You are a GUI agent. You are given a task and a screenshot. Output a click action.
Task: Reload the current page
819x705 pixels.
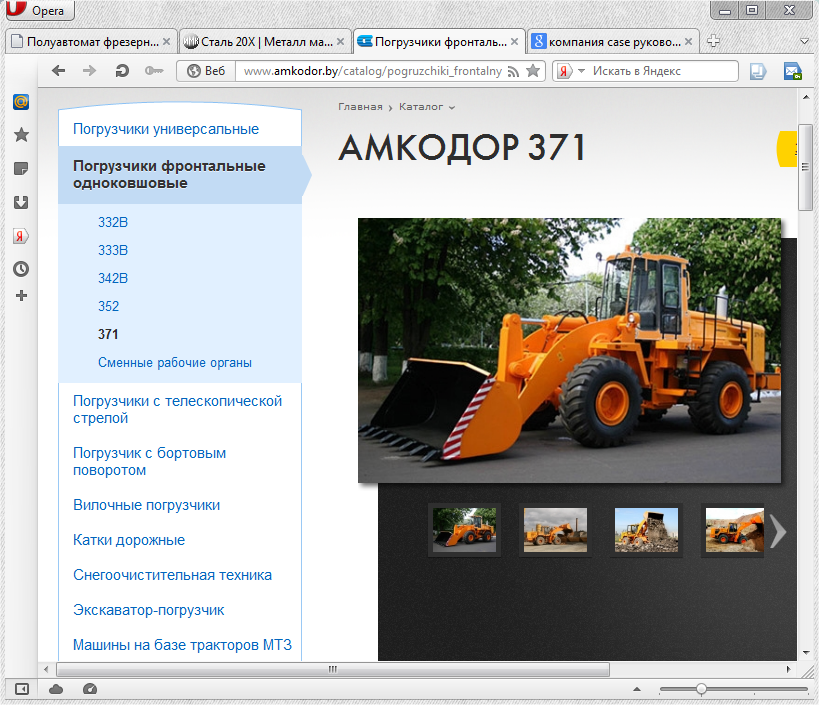click(x=122, y=70)
